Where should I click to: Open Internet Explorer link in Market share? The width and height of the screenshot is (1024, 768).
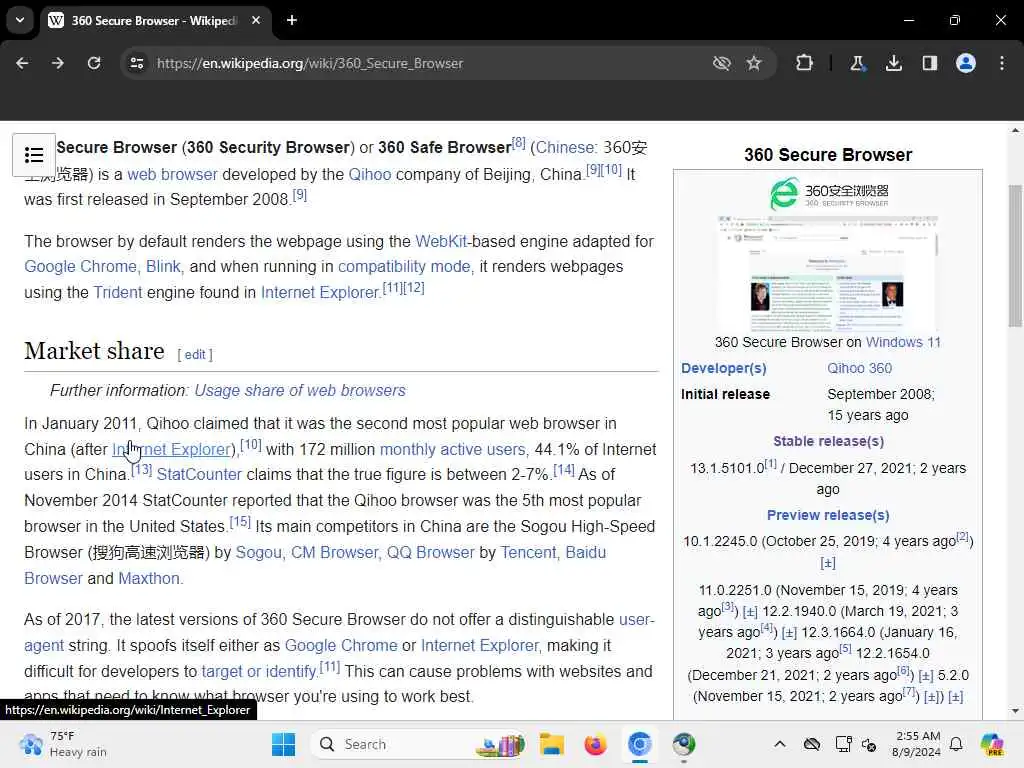171,449
